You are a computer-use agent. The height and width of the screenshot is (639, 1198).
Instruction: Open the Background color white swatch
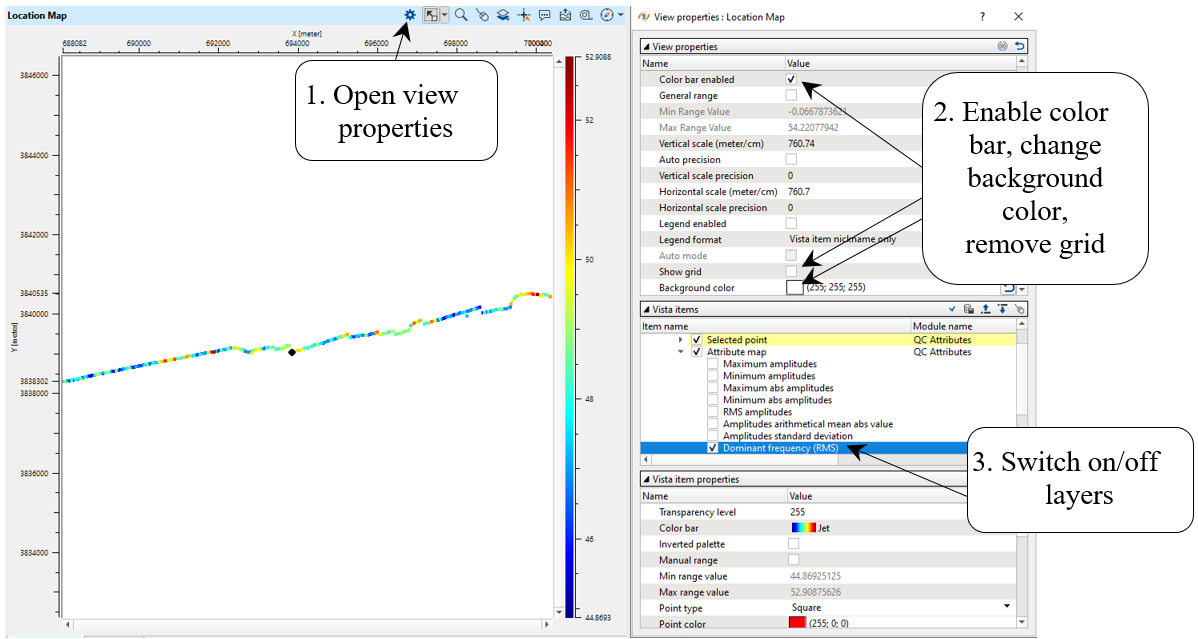pos(795,288)
